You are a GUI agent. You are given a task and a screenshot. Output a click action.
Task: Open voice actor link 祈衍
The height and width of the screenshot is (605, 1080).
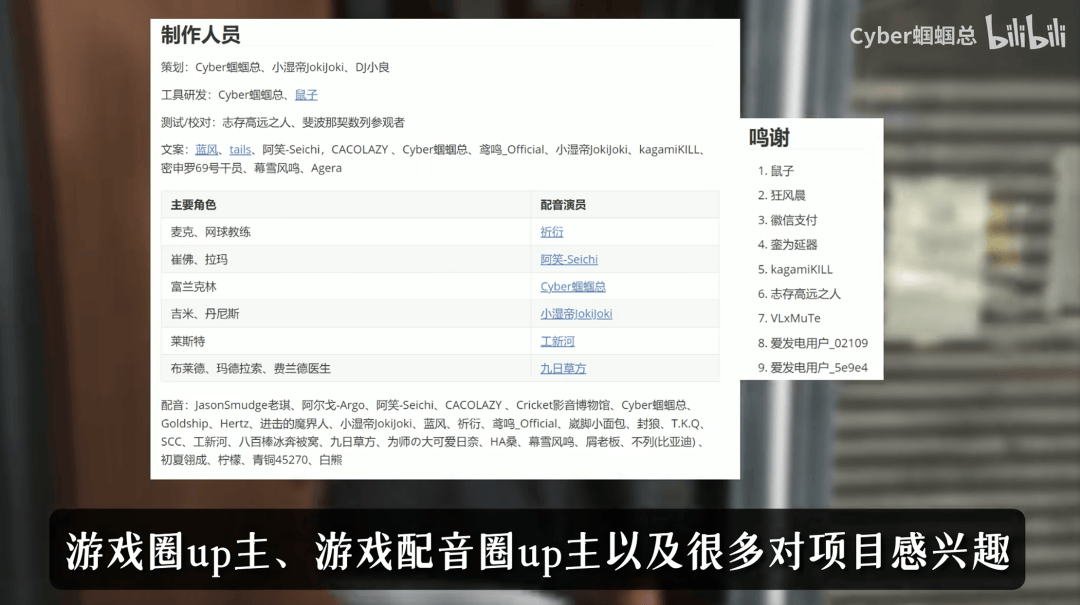click(552, 232)
